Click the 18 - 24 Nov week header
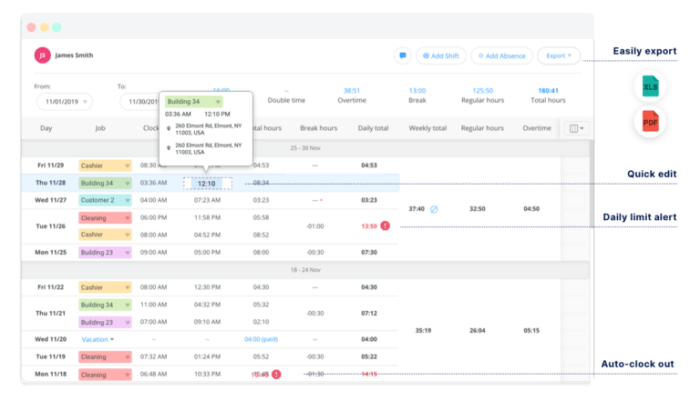The height and width of the screenshot is (401, 700). 305,270
